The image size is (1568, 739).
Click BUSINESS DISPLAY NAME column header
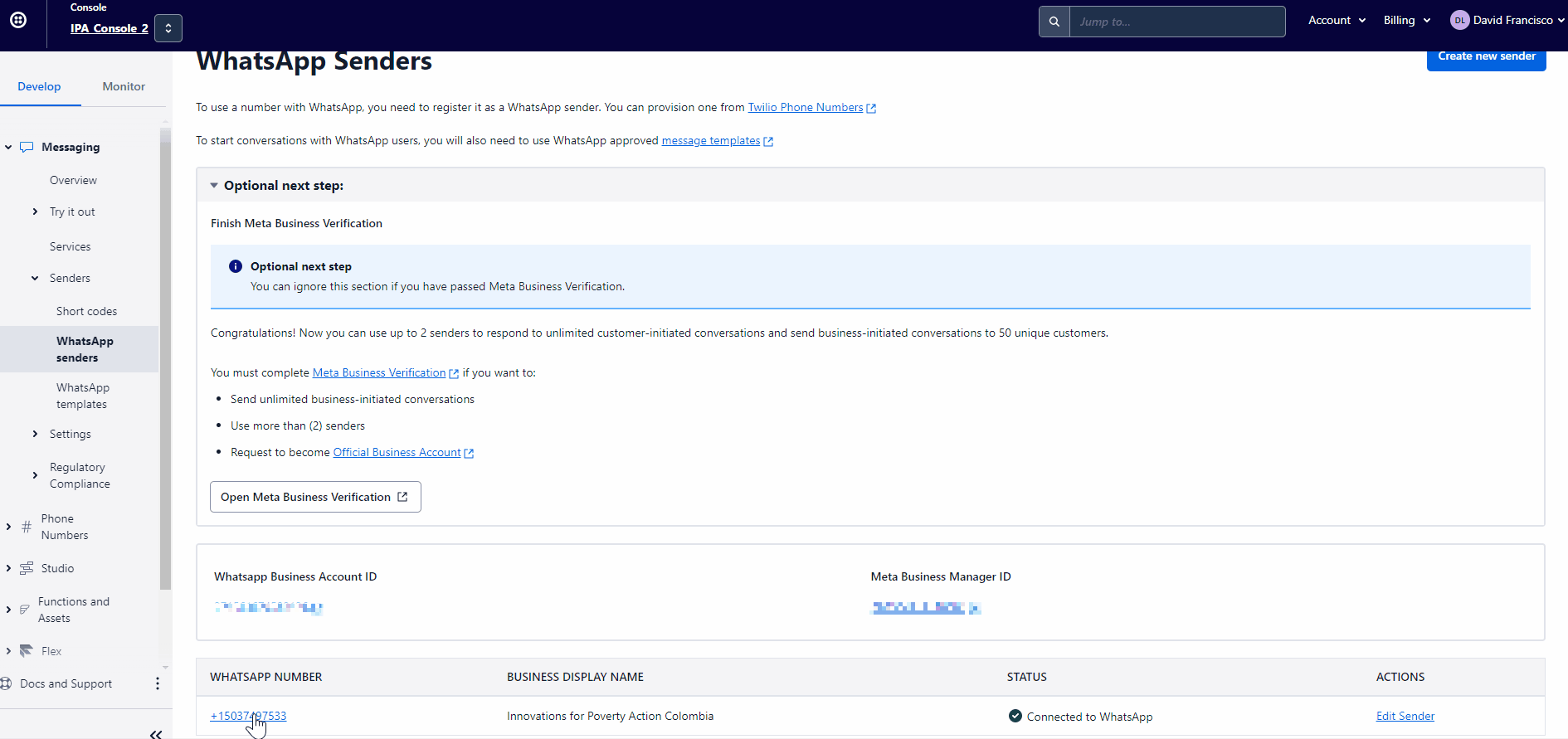tap(575, 677)
